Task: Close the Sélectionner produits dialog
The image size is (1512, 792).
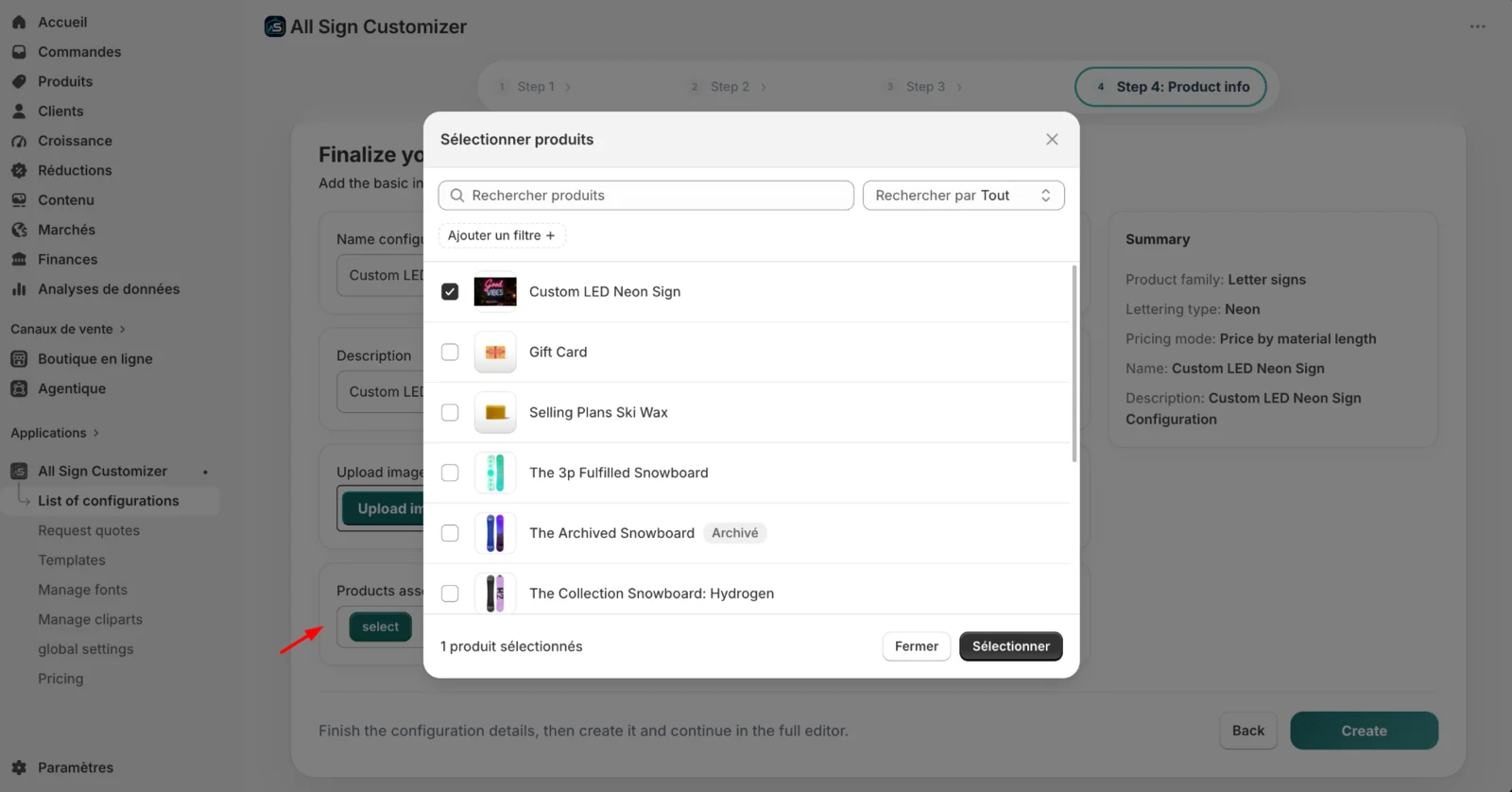Action: click(1052, 139)
